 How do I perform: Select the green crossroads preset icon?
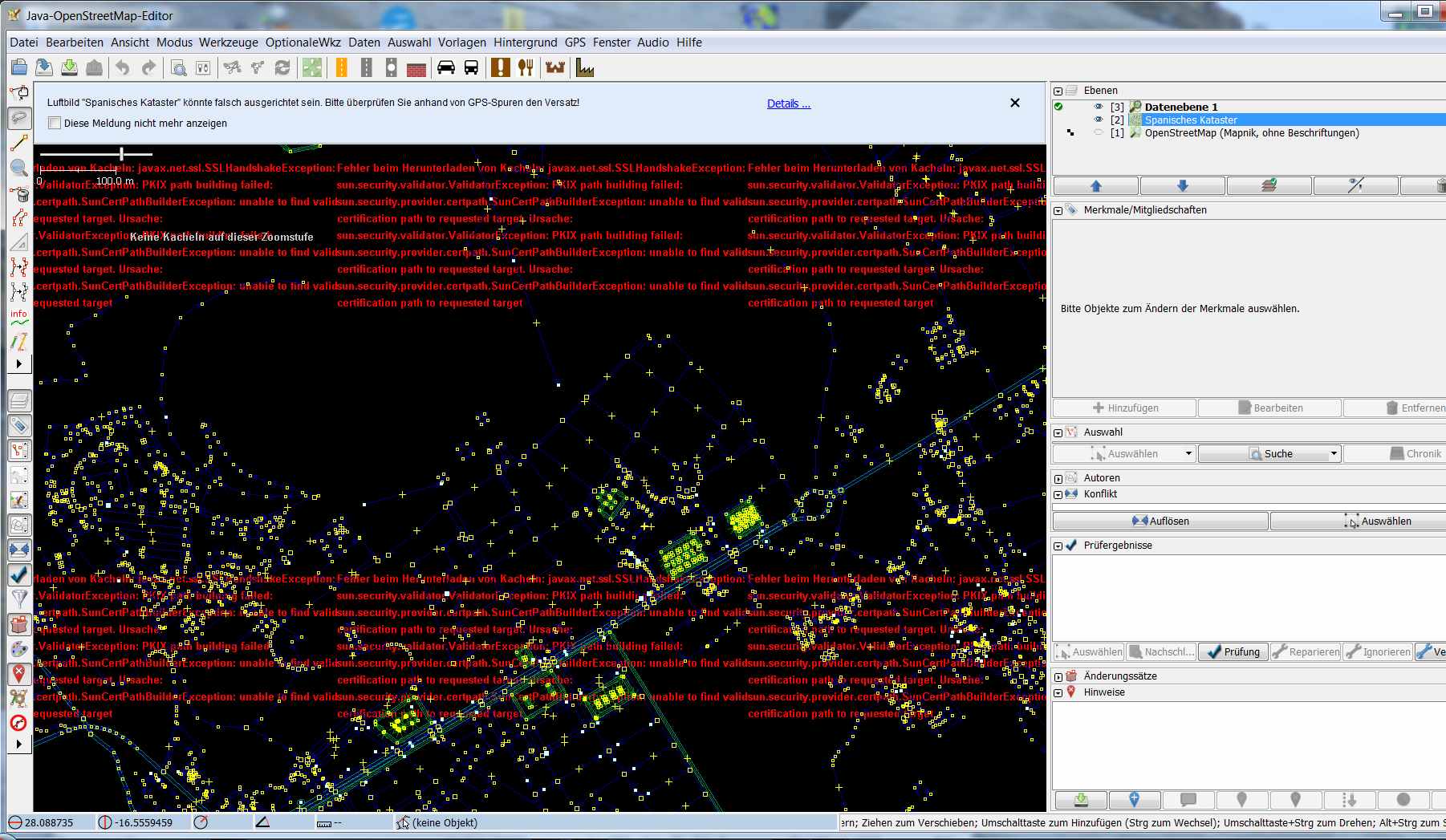click(x=312, y=68)
